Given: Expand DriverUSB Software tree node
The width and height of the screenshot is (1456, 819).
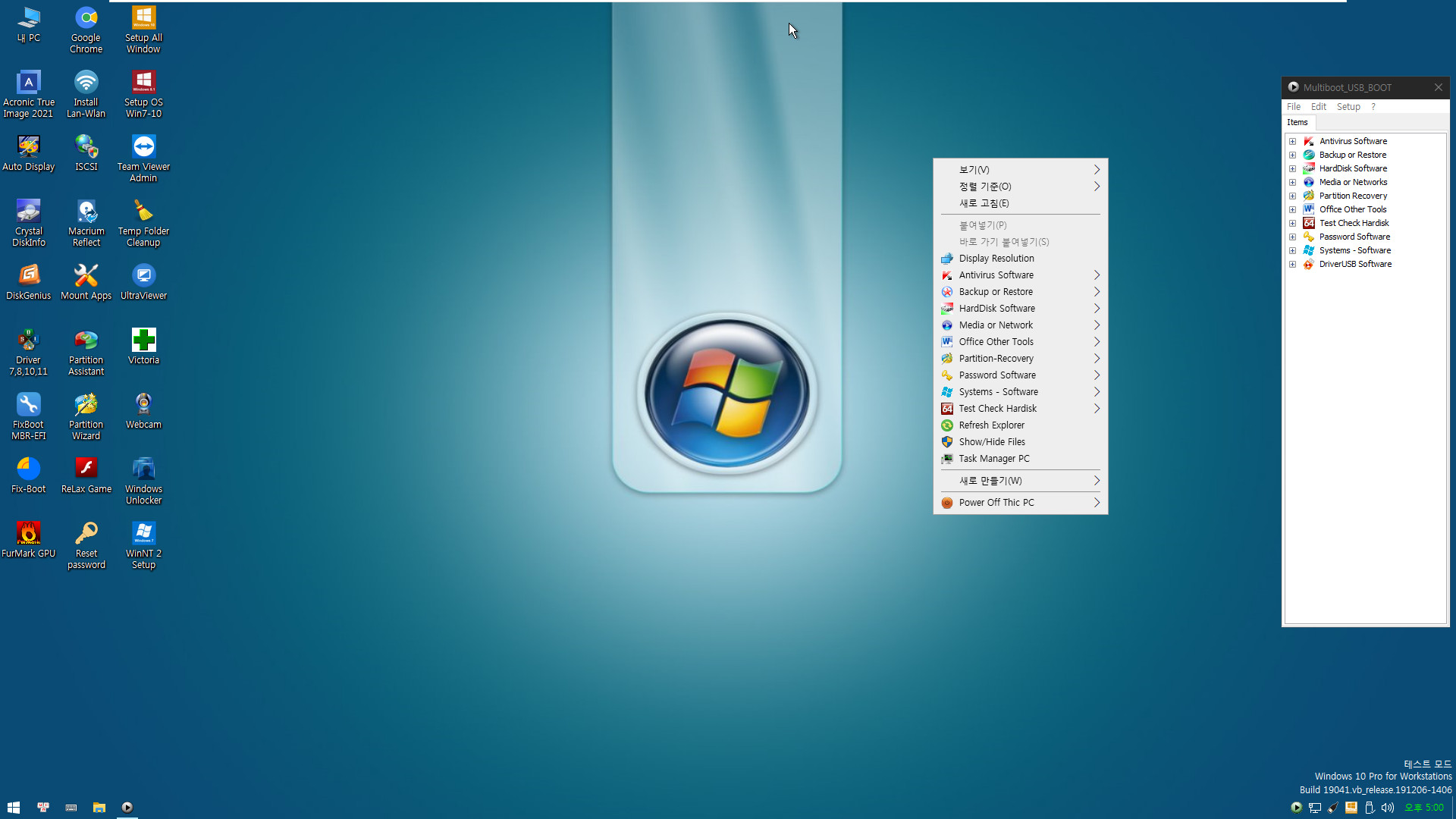Looking at the screenshot, I should (1292, 264).
